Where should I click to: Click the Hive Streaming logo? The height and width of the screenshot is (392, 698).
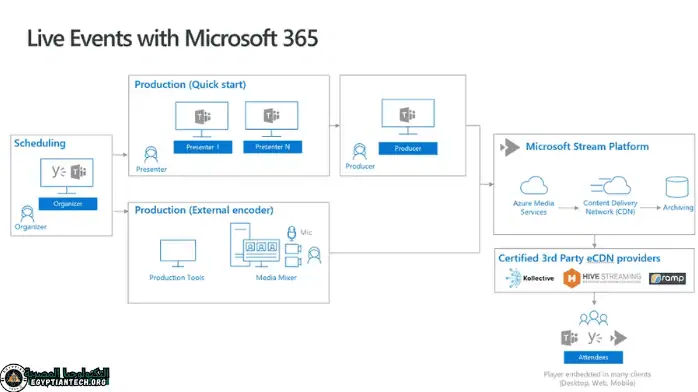[x=602, y=278]
